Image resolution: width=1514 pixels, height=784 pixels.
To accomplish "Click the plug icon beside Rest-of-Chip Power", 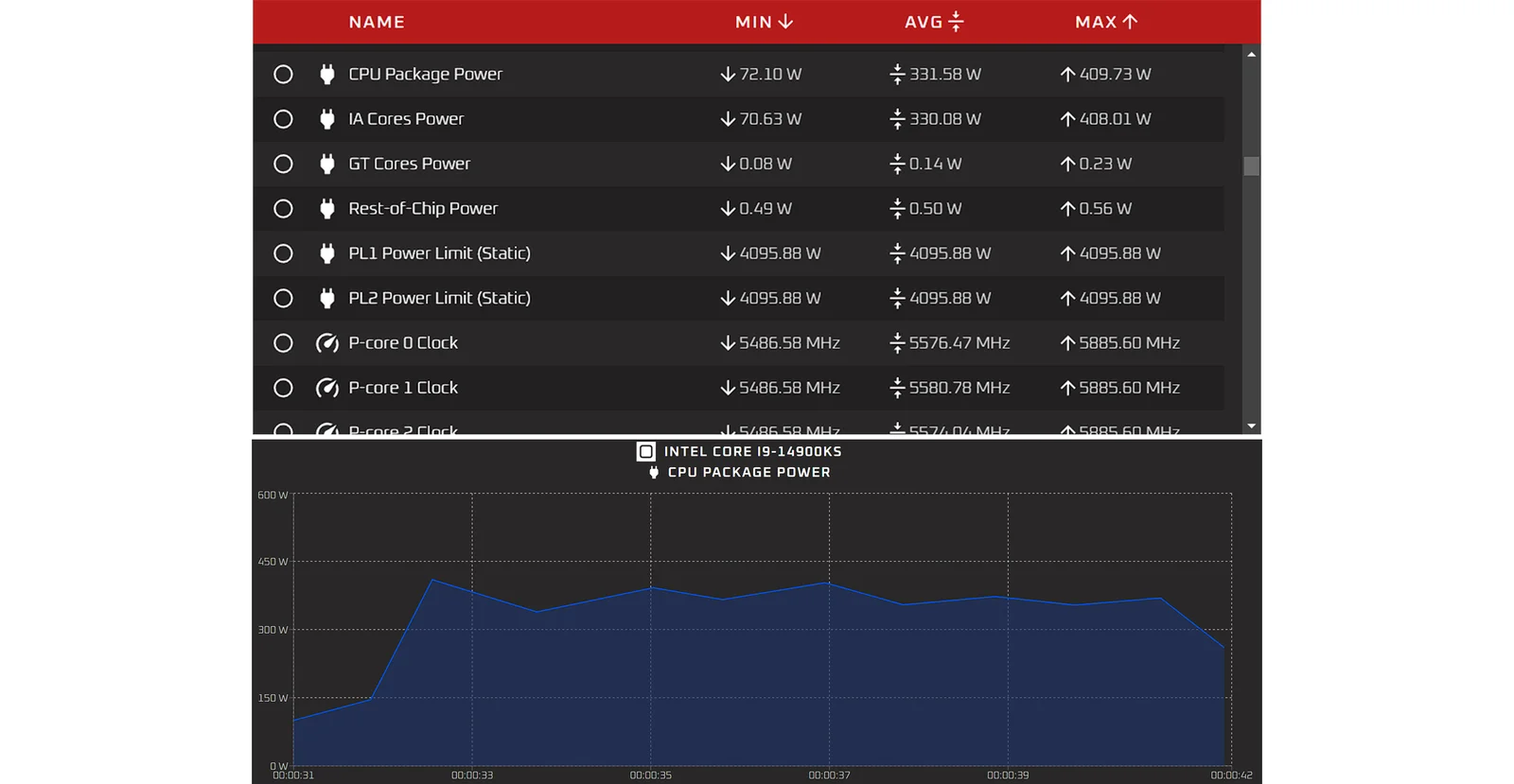I will (x=327, y=209).
